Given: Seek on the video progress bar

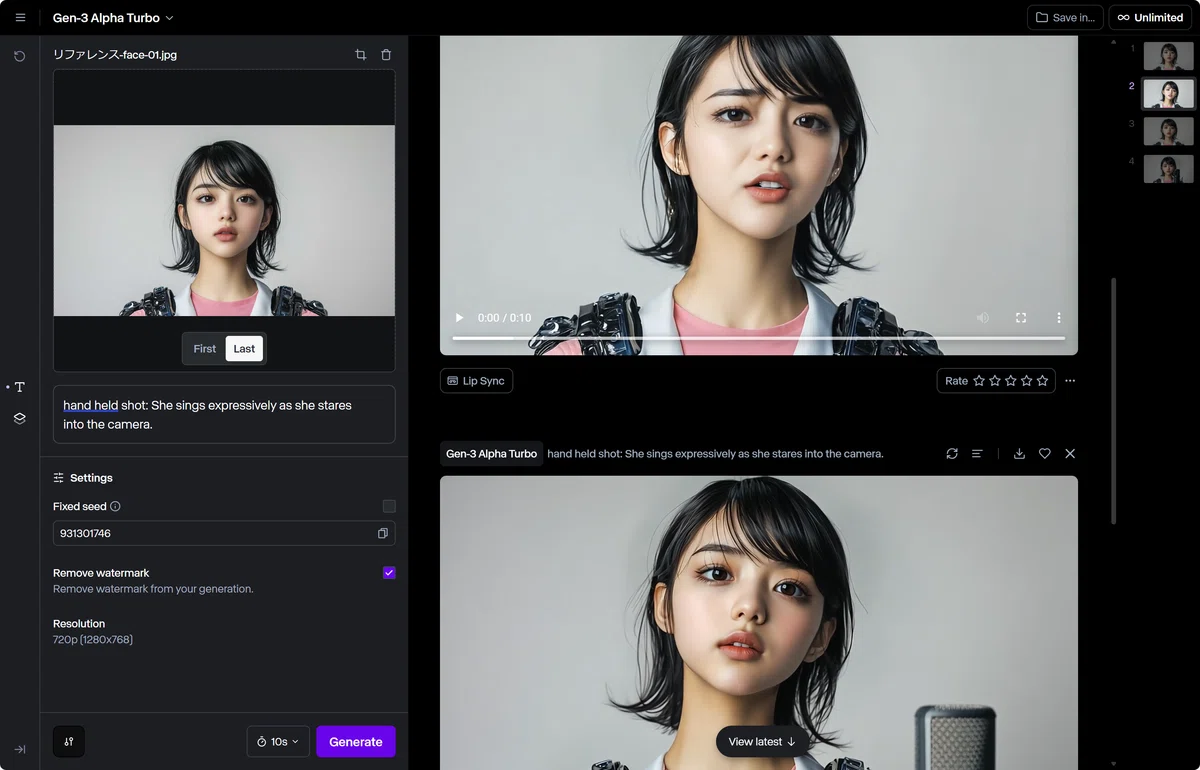Looking at the screenshot, I should tap(758, 338).
